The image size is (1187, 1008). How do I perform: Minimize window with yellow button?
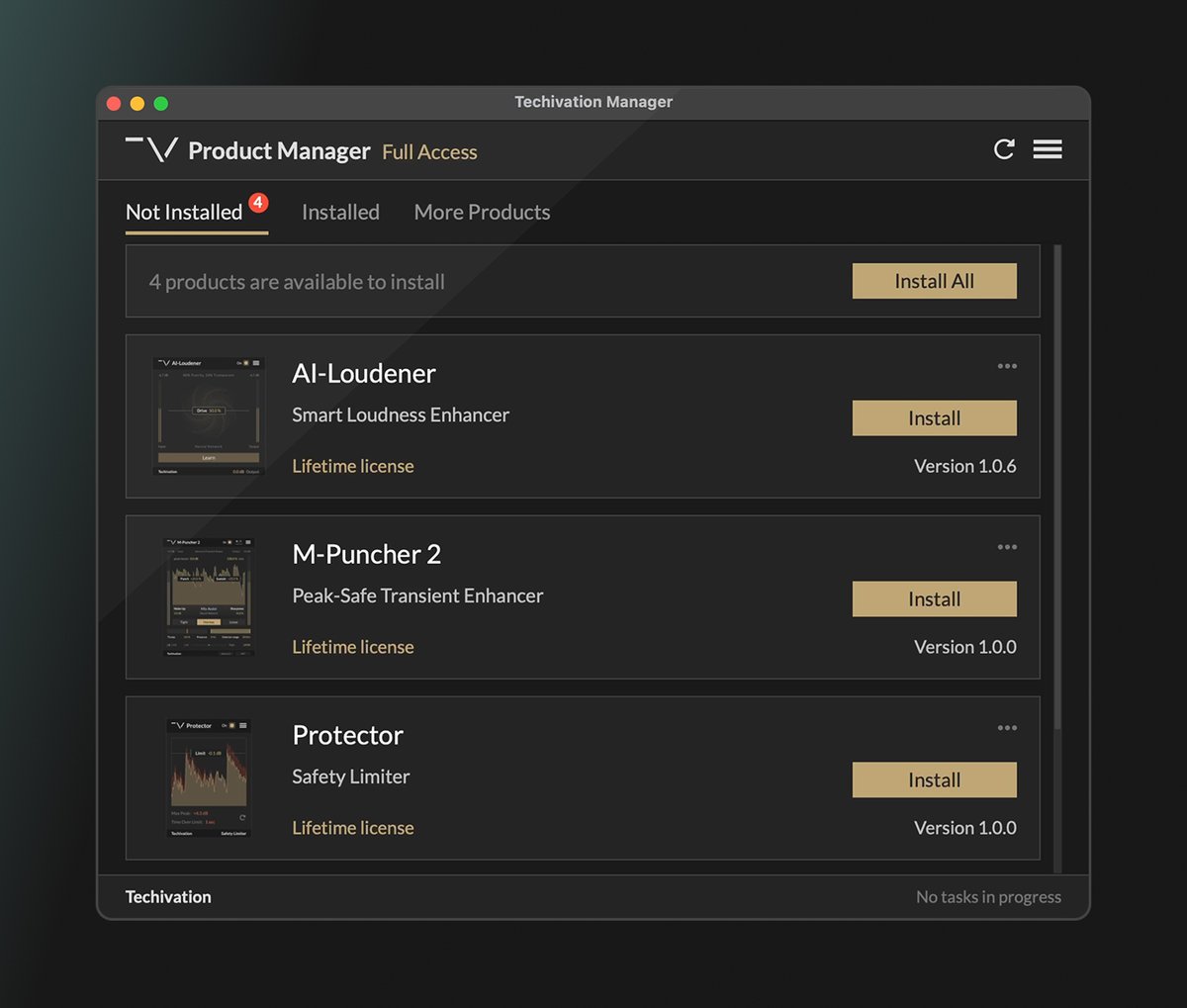click(x=137, y=103)
